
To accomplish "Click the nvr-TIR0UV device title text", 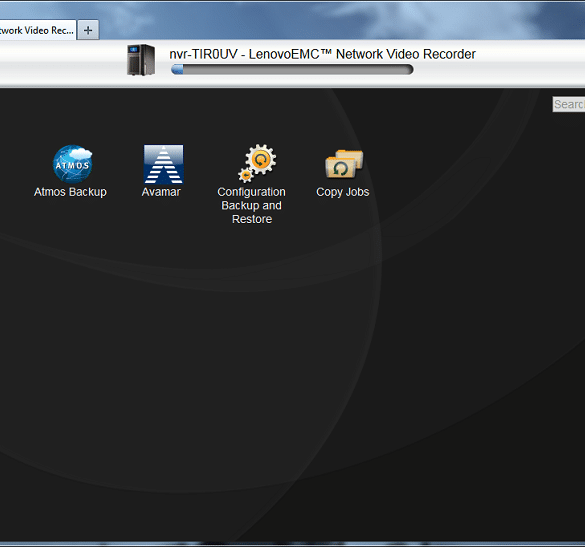I will click(x=322, y=54).
